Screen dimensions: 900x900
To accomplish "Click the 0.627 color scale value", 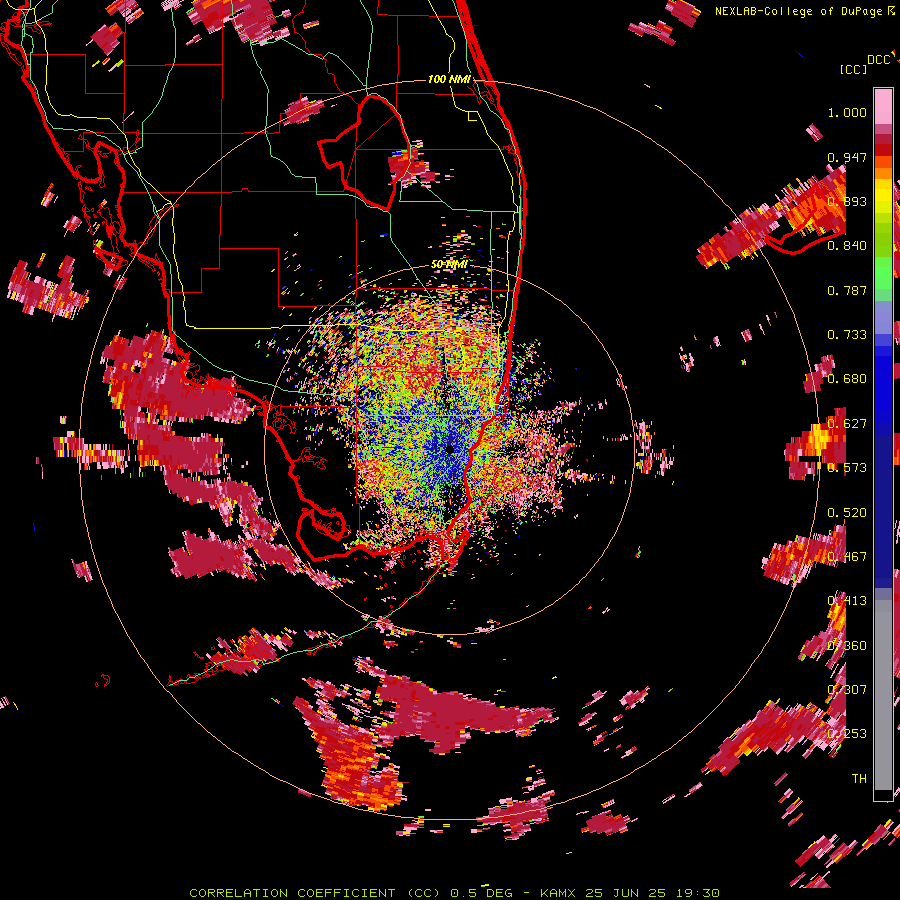I will (847, 424).
